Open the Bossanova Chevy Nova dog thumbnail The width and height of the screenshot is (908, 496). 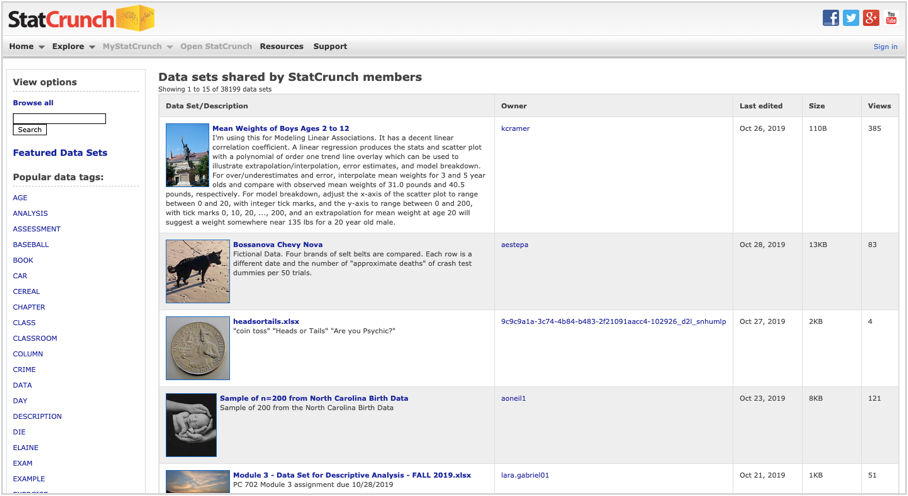click(198, 271)
